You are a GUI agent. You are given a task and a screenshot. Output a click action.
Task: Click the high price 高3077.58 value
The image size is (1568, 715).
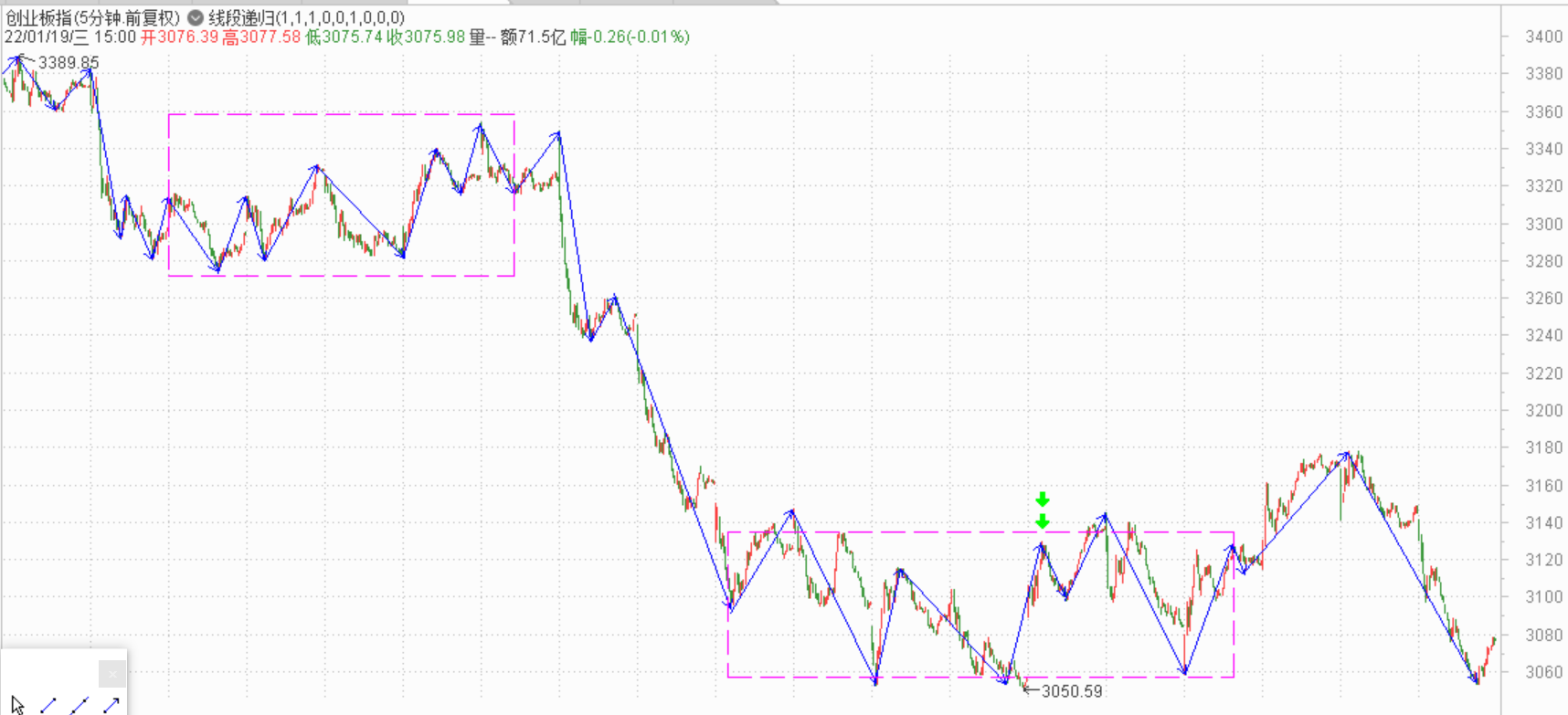[261, 37]
